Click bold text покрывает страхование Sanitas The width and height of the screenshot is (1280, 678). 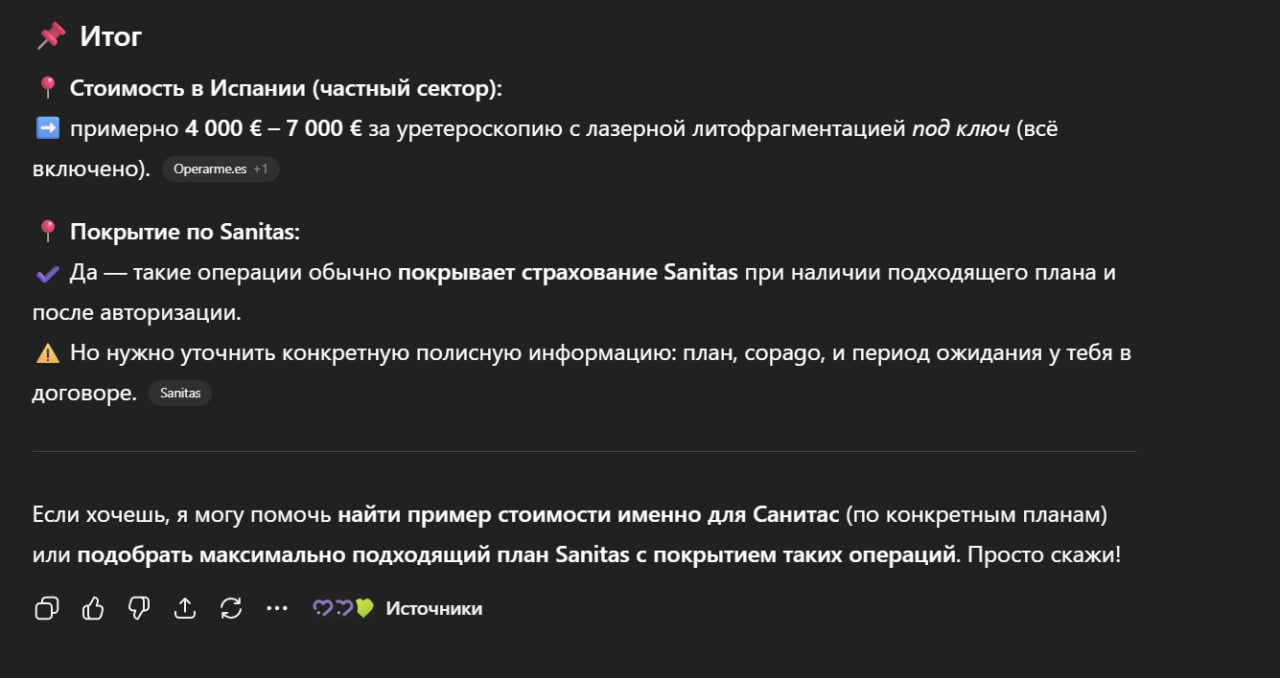point(567,272)
